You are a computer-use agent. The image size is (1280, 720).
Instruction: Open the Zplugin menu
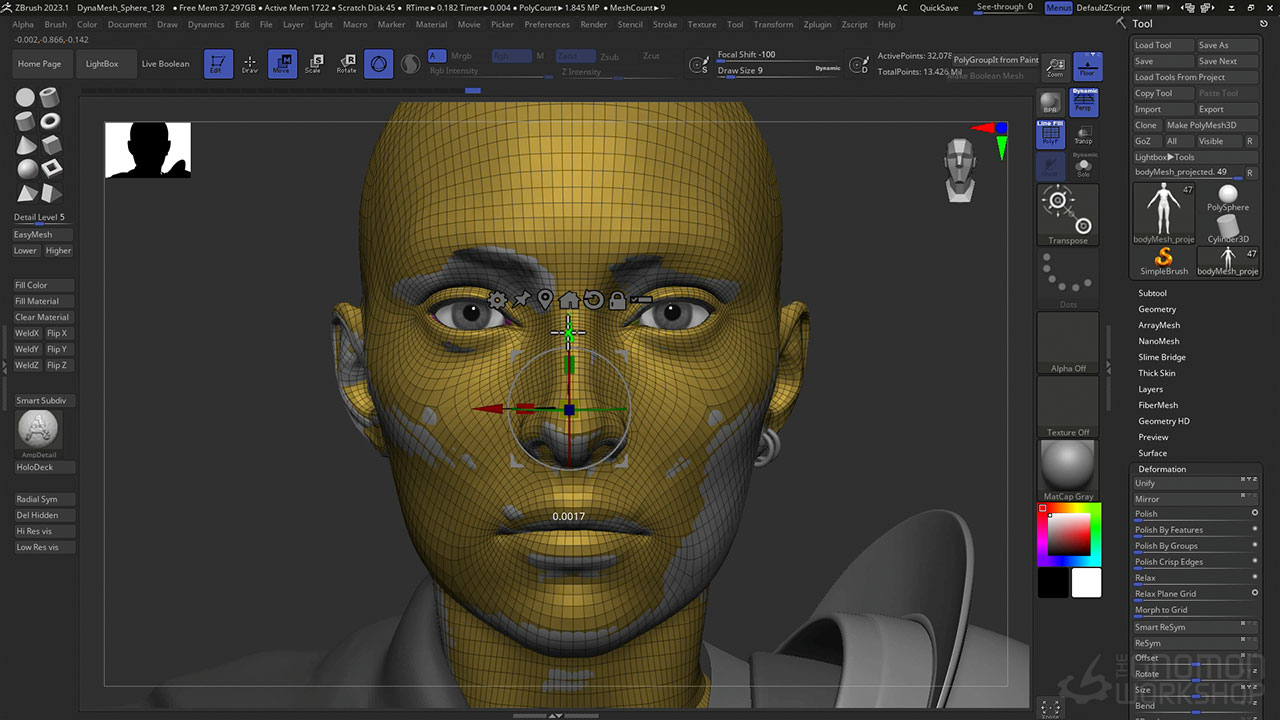coord(817,24)
